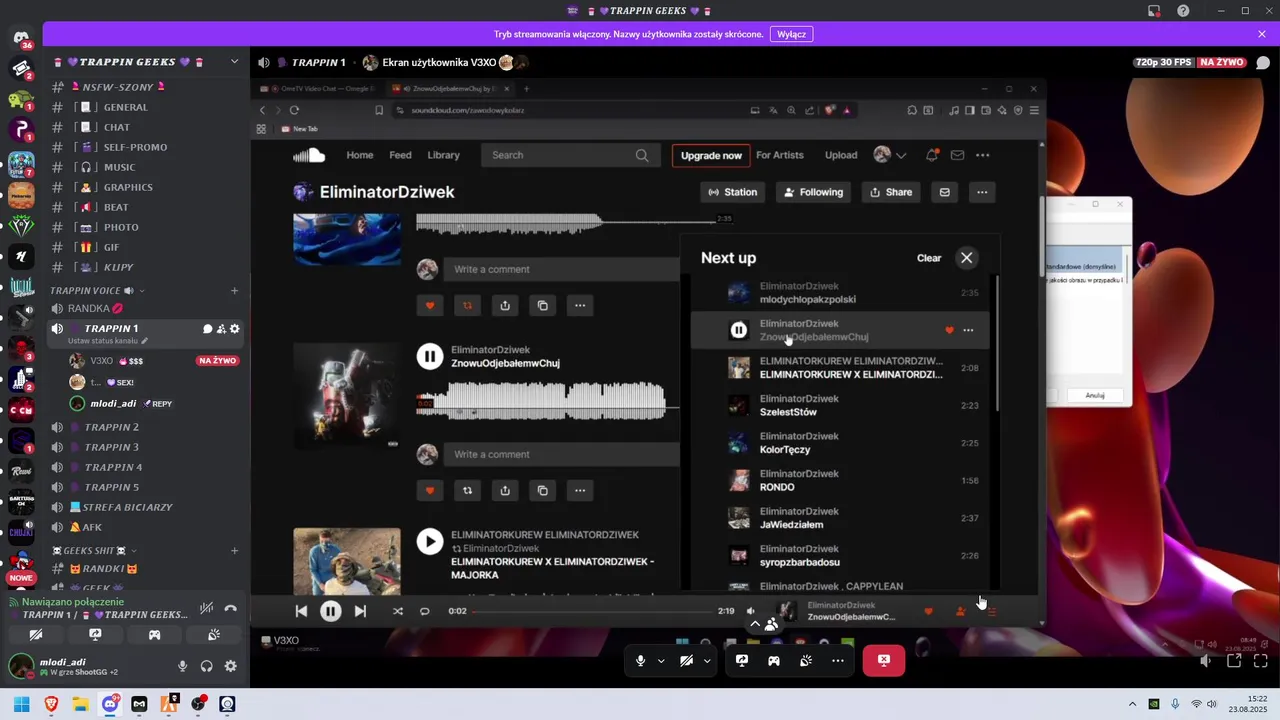
Task: Toggle the Following button on EliminatorDziwek's profile
Action: click(x=813, y=192)
